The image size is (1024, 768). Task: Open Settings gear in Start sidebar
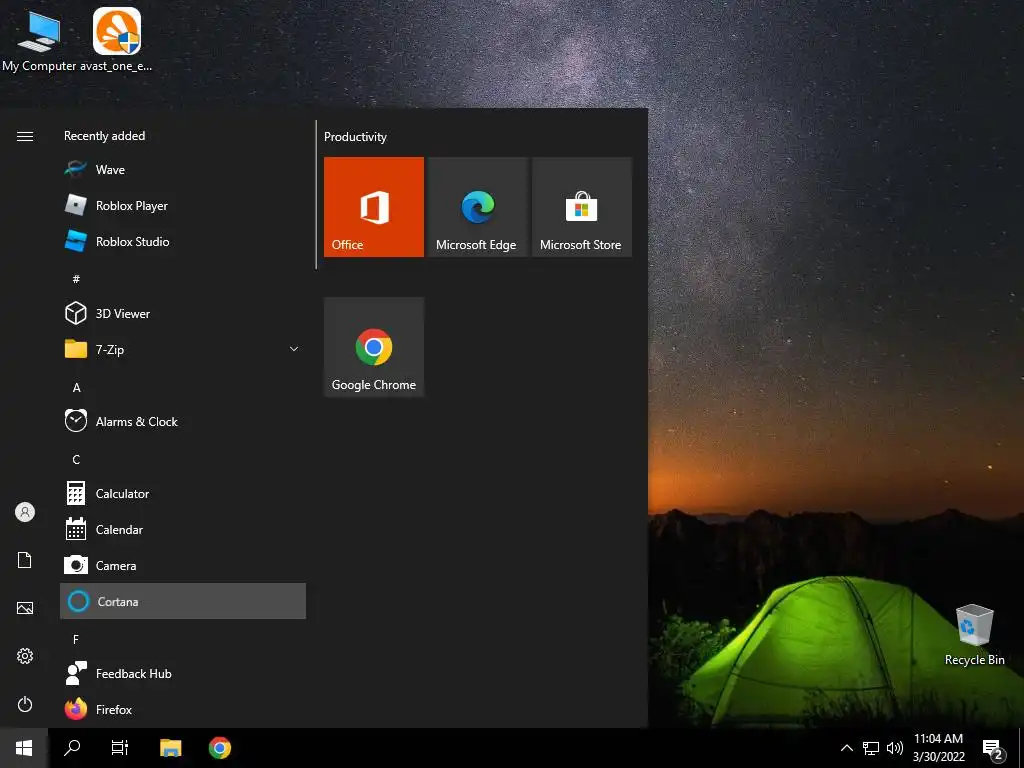[x=25, y=656]
